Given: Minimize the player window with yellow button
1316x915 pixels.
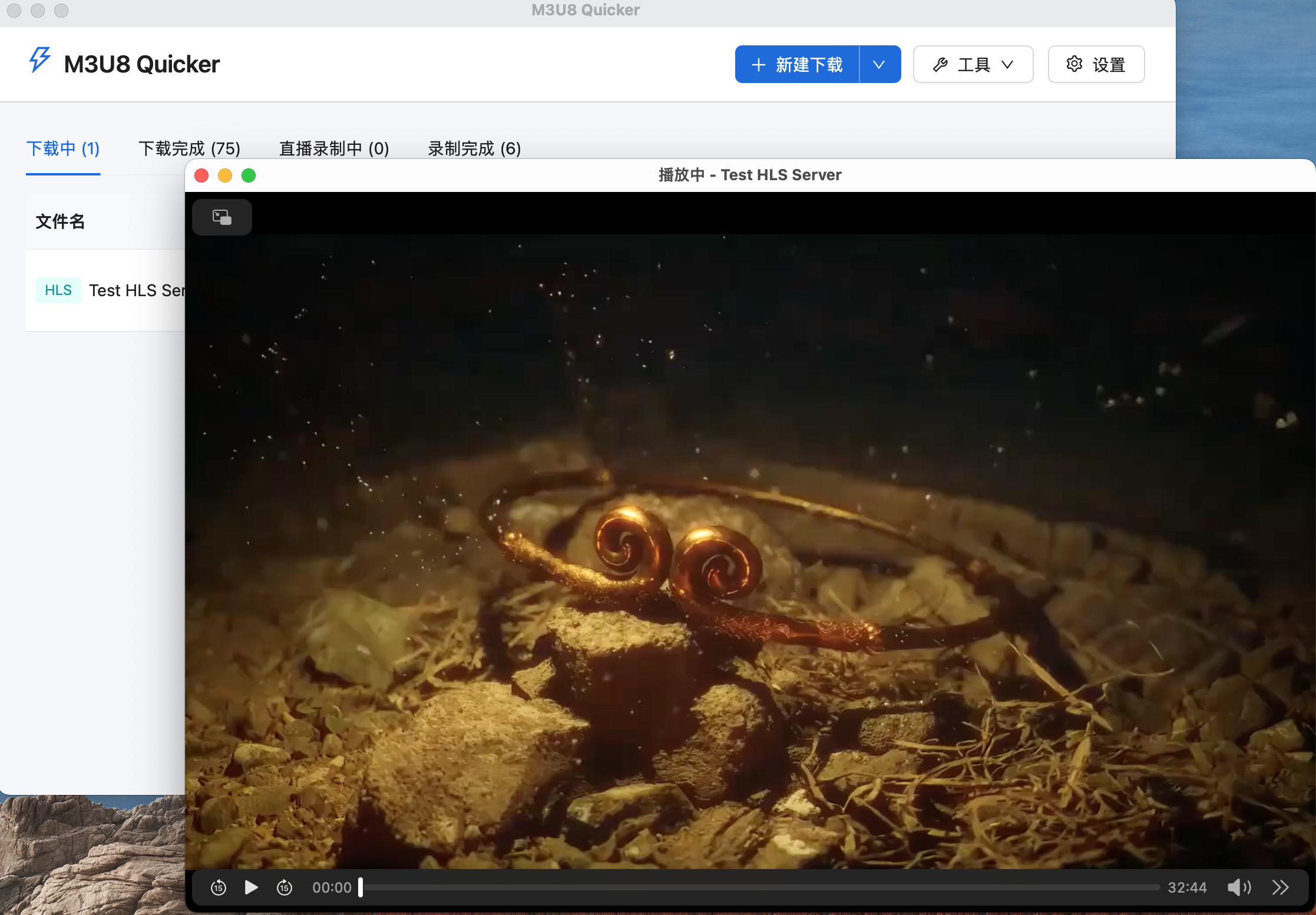Looking at the screenshot, I should [x=225, y=175].
